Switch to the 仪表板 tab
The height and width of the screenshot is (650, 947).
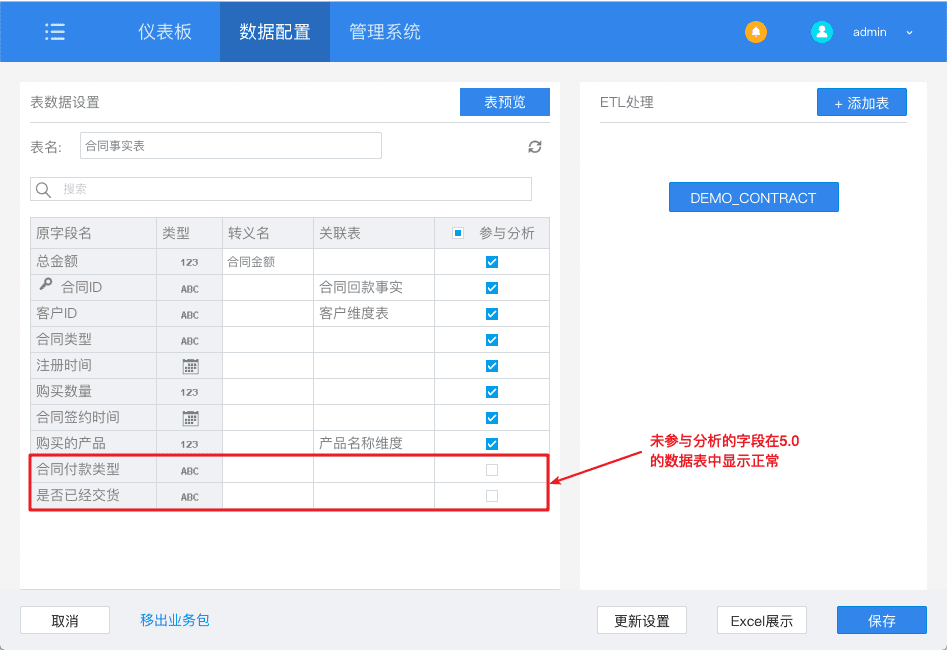(x=165, y=31)
